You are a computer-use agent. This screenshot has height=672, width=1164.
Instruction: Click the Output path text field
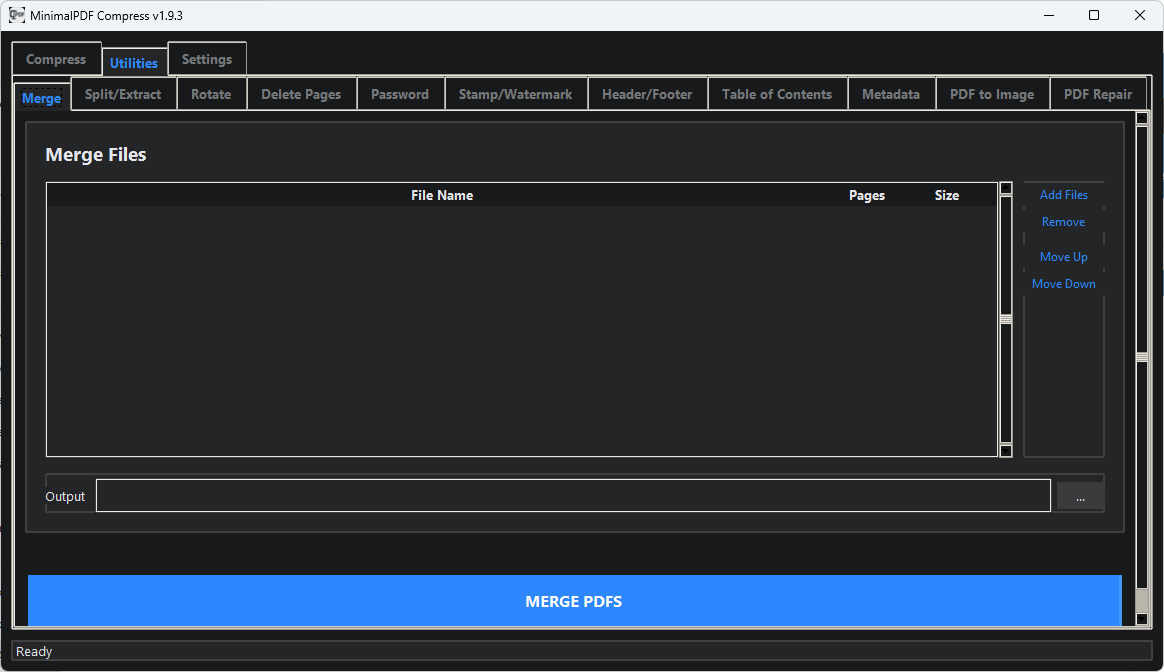point(573,496)
